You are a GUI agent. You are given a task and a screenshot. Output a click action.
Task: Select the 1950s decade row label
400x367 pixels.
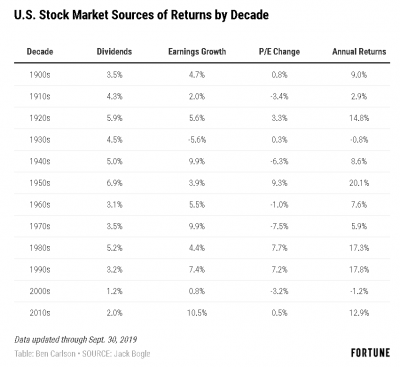[40, 183]
